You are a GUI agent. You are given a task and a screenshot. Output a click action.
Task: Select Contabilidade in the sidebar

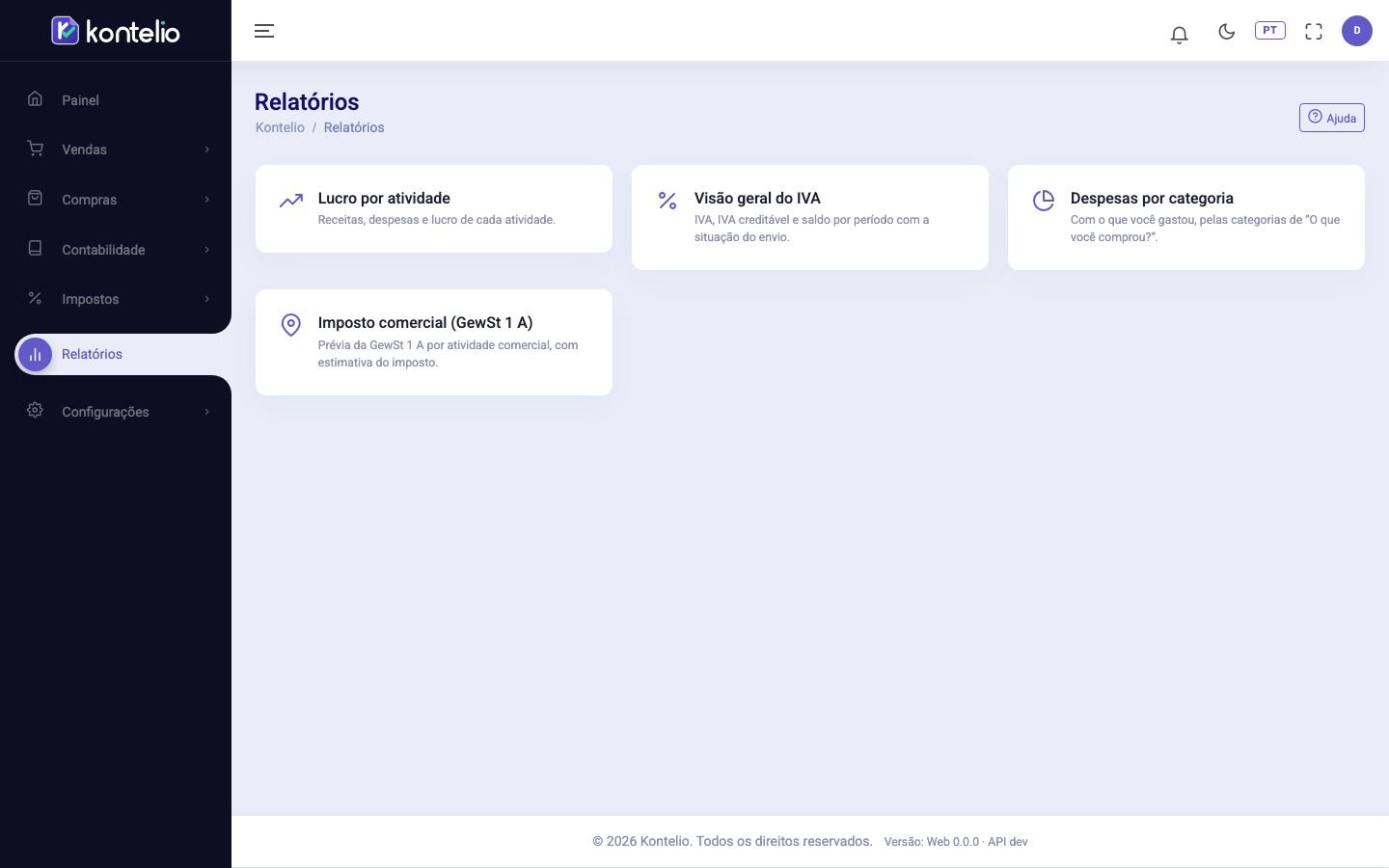click(x=103, y=250)
